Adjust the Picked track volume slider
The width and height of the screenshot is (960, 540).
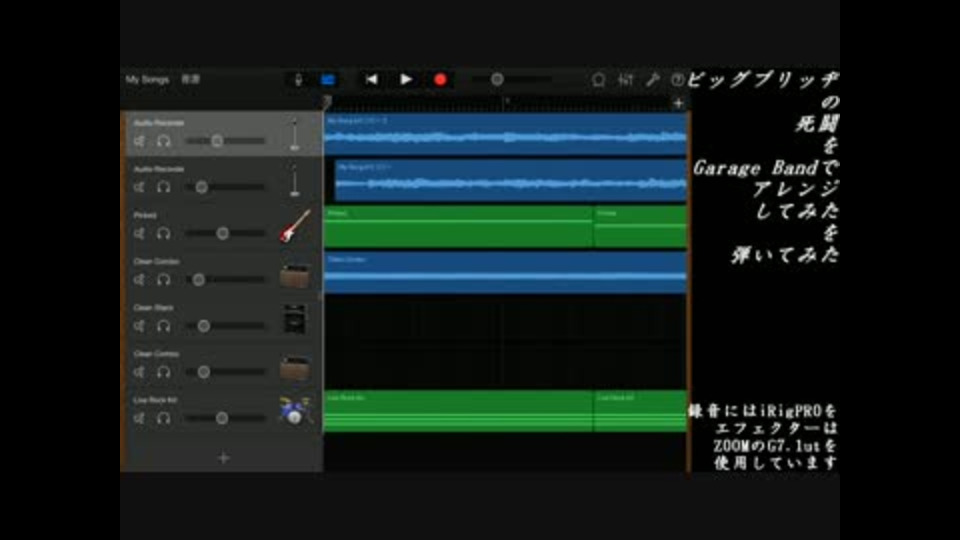pyautogui.click(x=225, y=233)
